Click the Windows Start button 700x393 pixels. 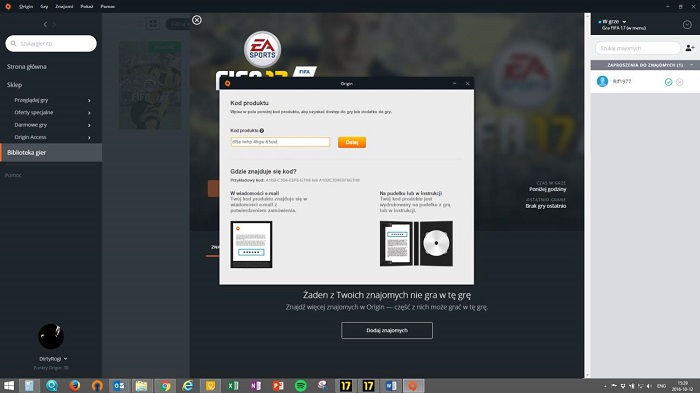pyautogui.click(x=8, y=385)
